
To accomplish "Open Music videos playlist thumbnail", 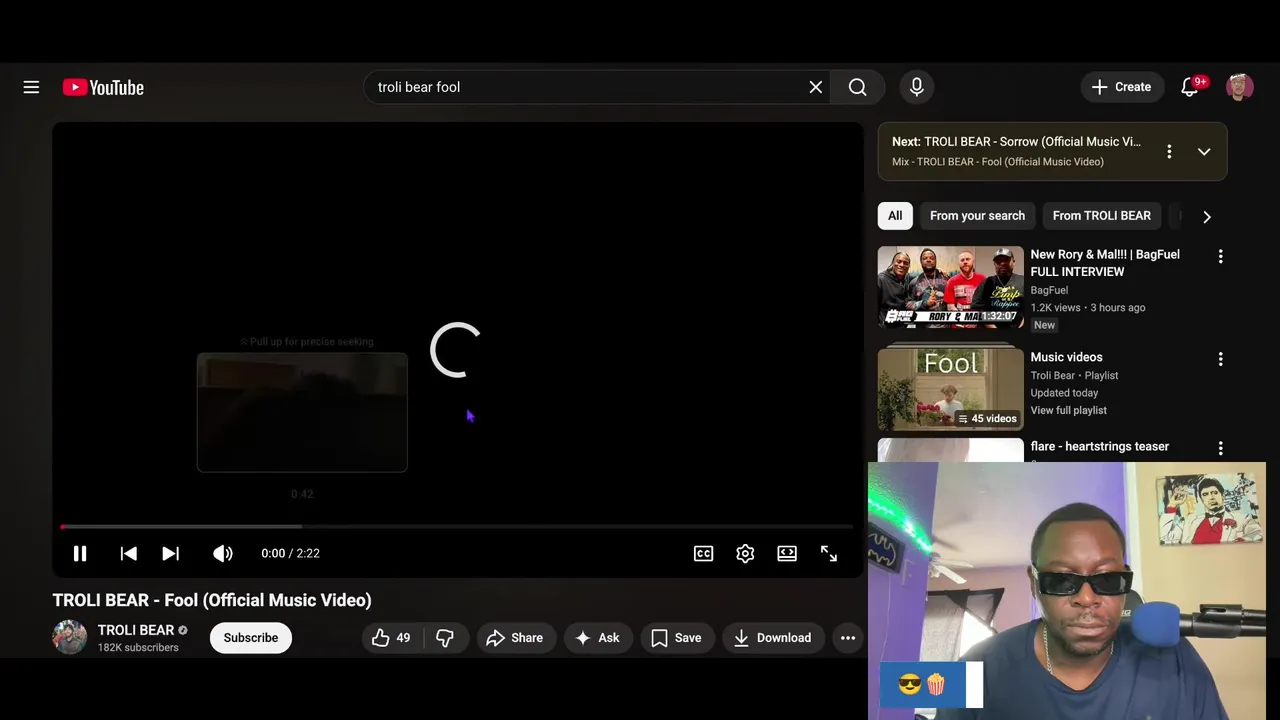I will click(x=951, y=389).
